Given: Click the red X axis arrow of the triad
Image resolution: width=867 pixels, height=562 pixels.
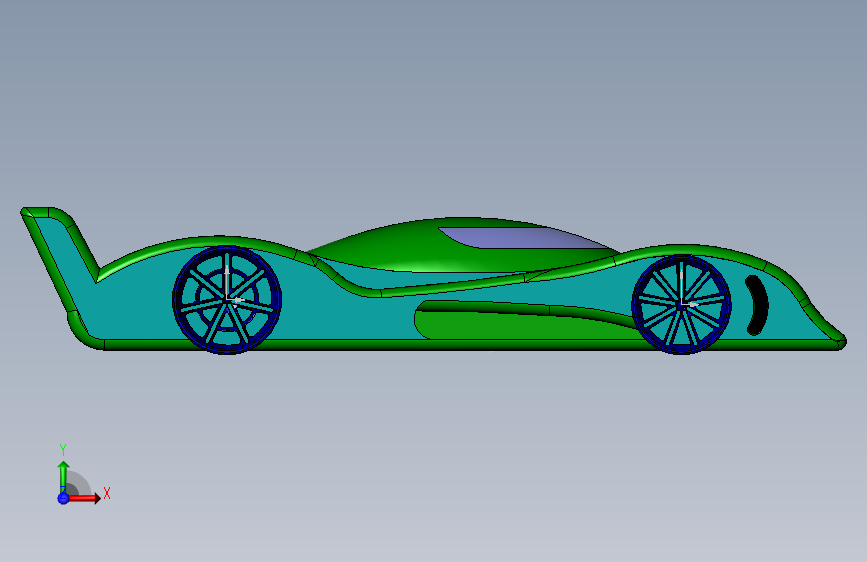Looking at the screenshot, I should [84, 498].
